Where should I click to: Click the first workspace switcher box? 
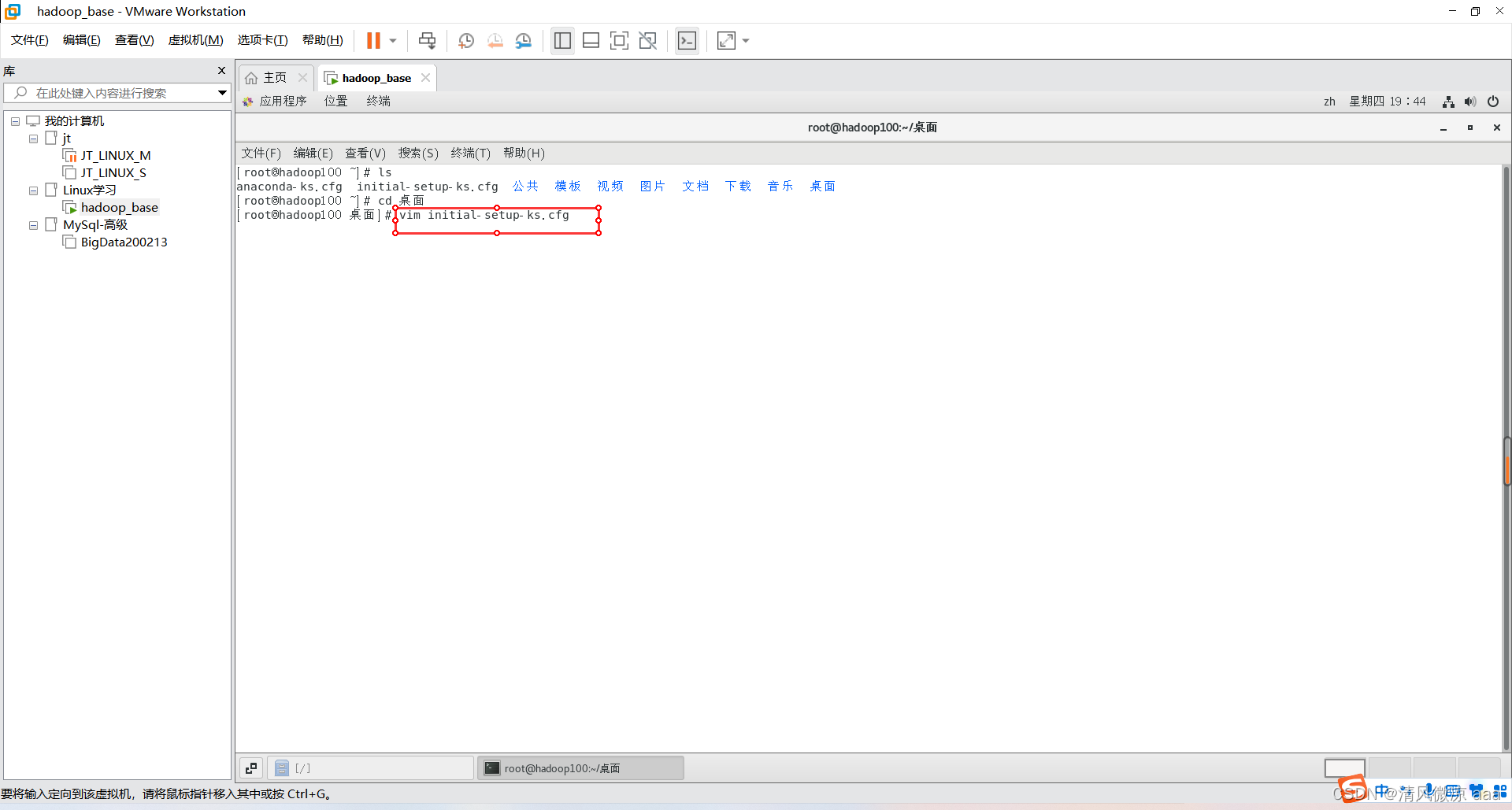pos(1344,768)
